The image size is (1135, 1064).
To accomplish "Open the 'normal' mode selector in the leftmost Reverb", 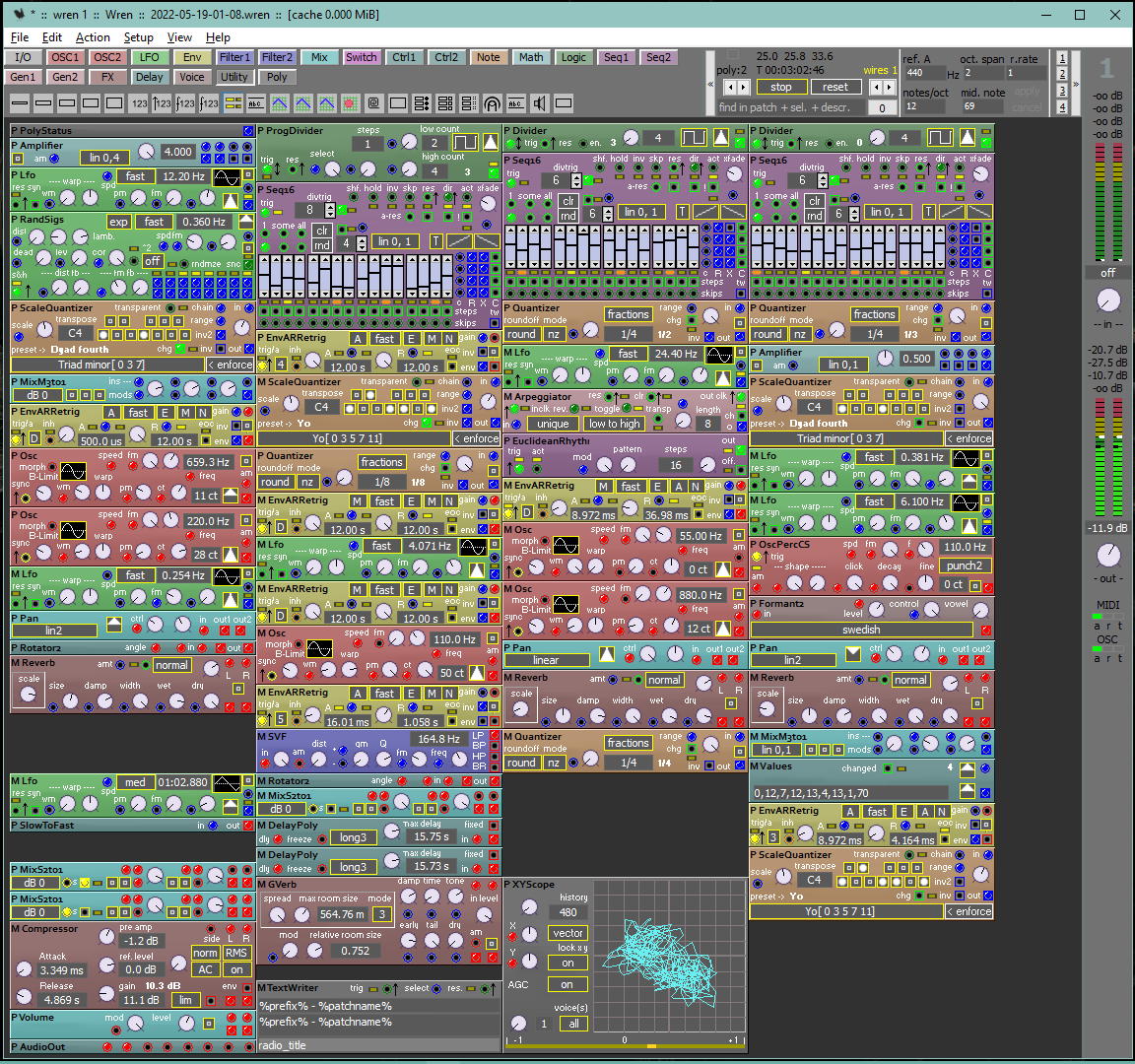I will (171, 665).
